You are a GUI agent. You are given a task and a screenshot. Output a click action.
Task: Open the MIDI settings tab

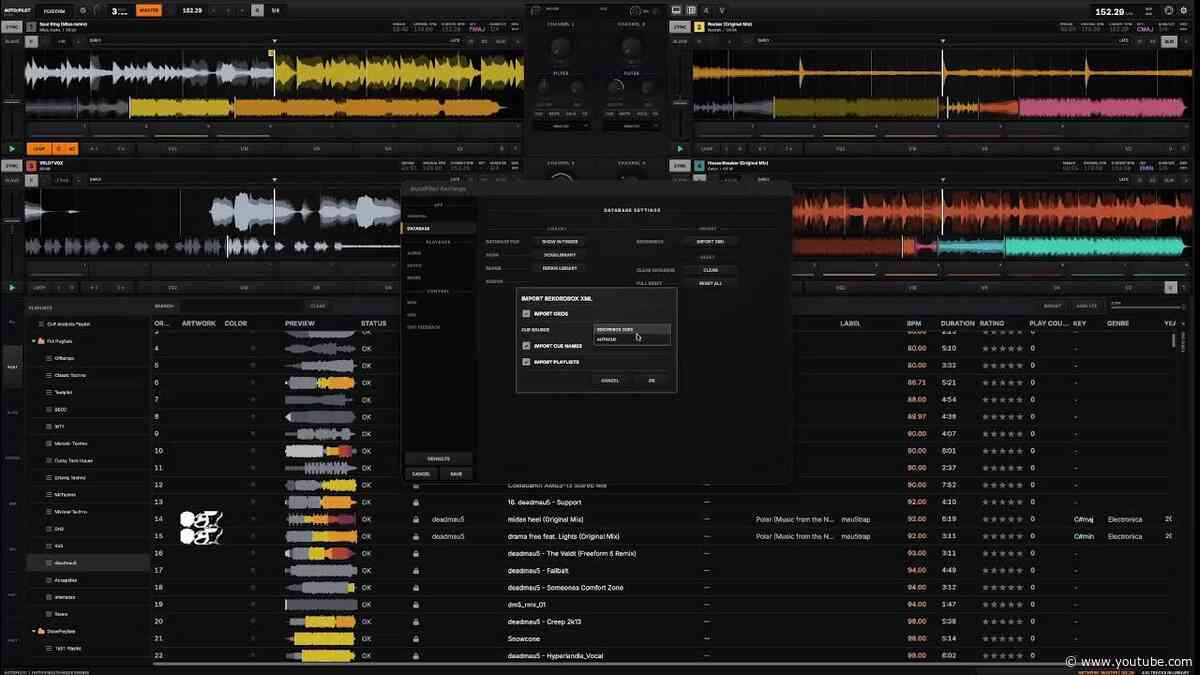[411, 302]
